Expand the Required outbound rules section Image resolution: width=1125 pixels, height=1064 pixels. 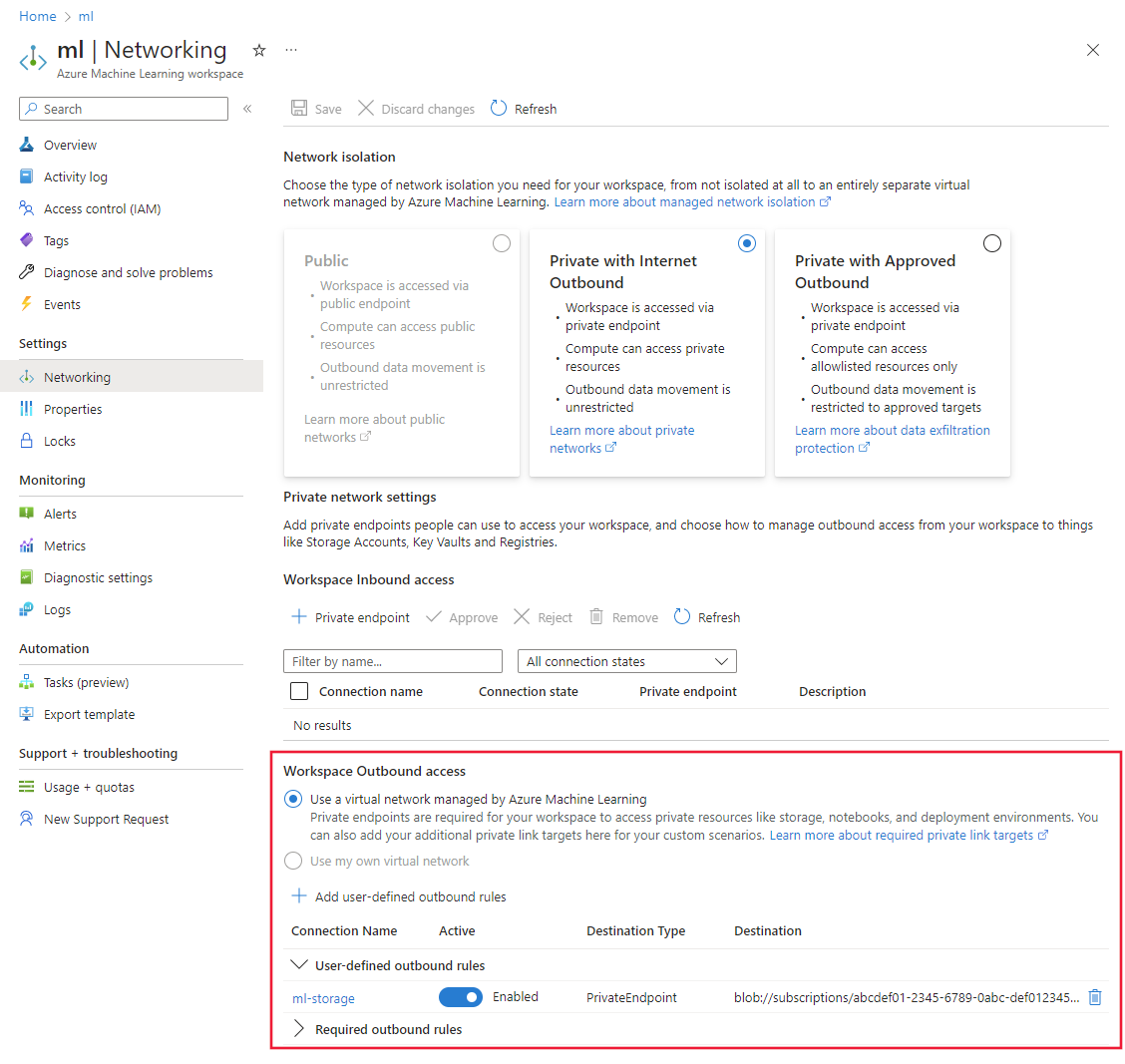click(299, 1029)
